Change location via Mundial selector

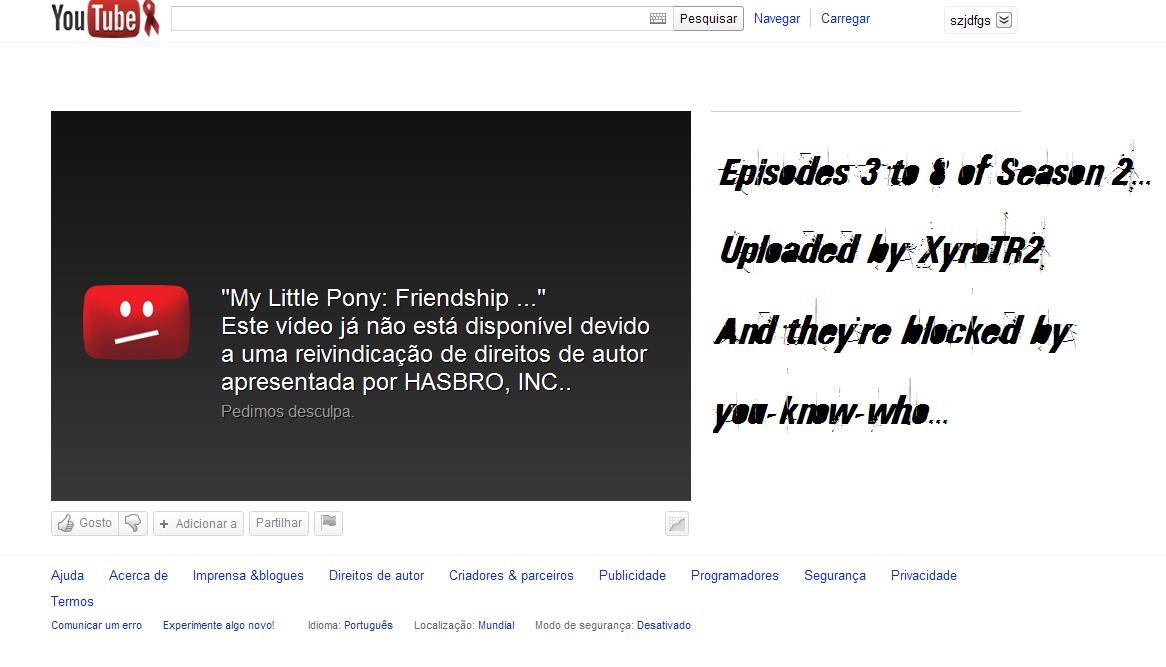496,625
